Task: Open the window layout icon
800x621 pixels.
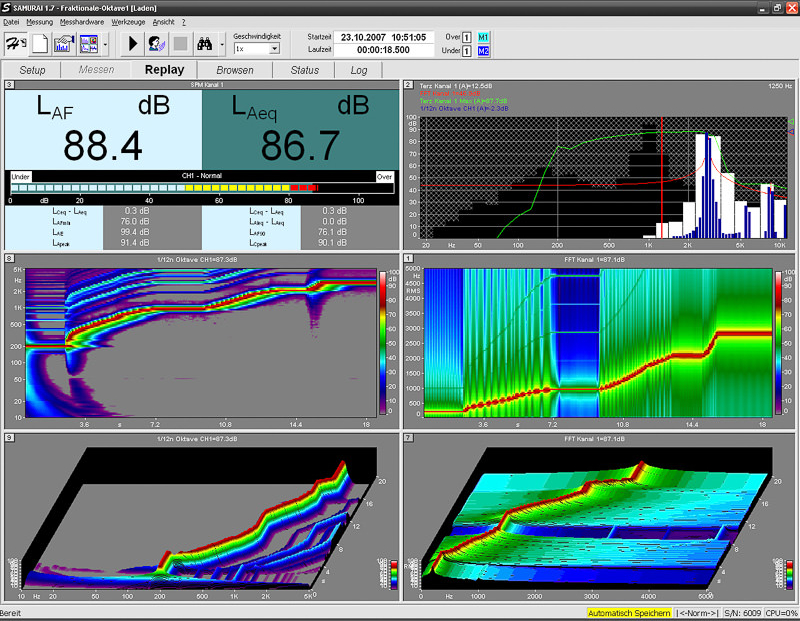Action: point(89,44)
